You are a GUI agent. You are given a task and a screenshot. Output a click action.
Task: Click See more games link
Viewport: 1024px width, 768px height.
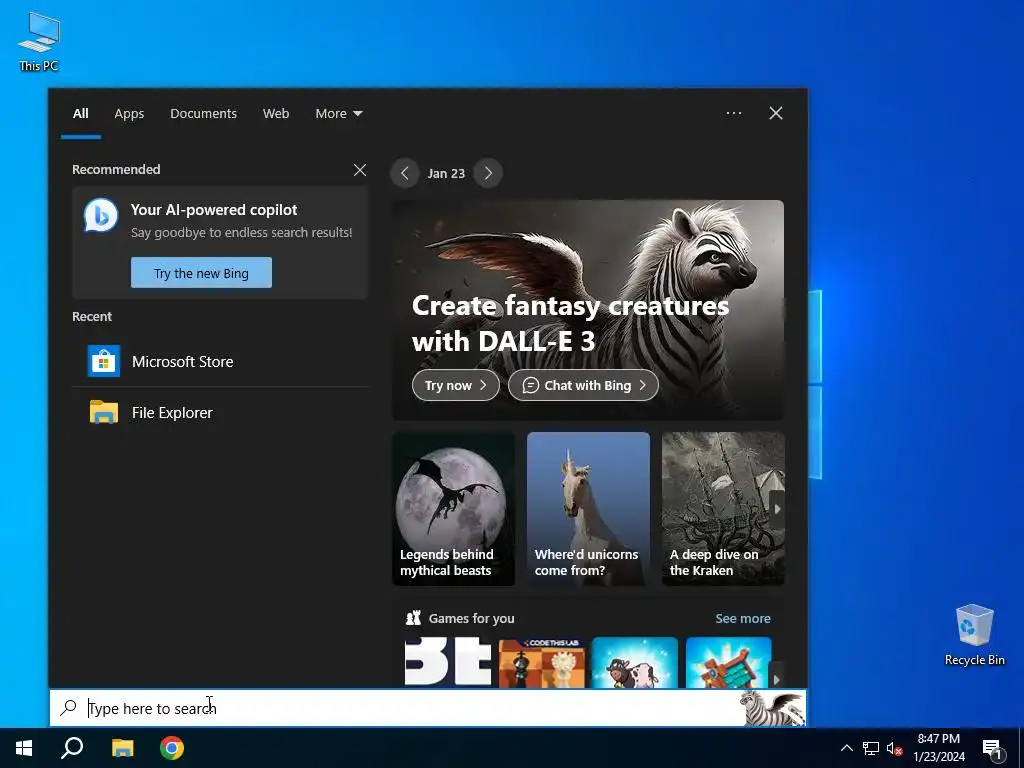coord(743,618)
